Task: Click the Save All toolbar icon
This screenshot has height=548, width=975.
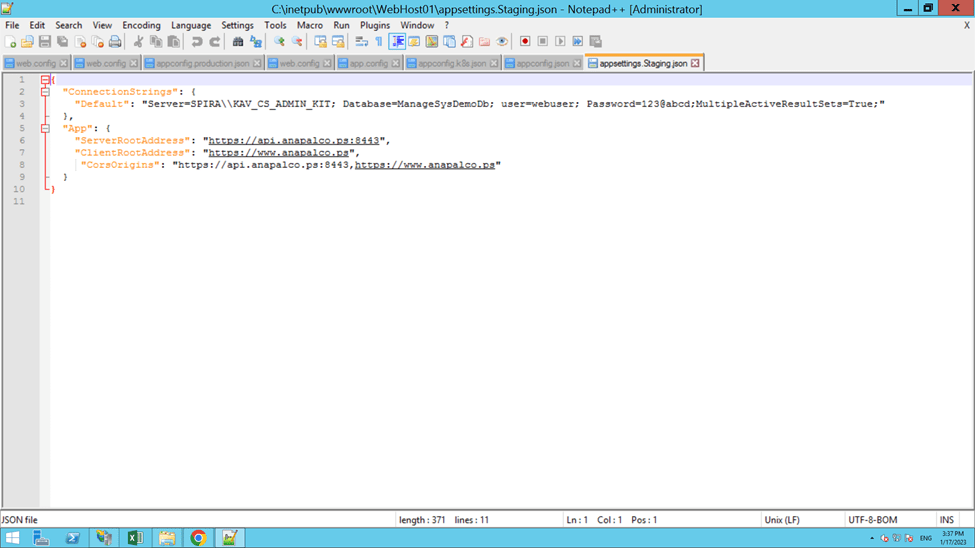Action: (x=62, y=42)
